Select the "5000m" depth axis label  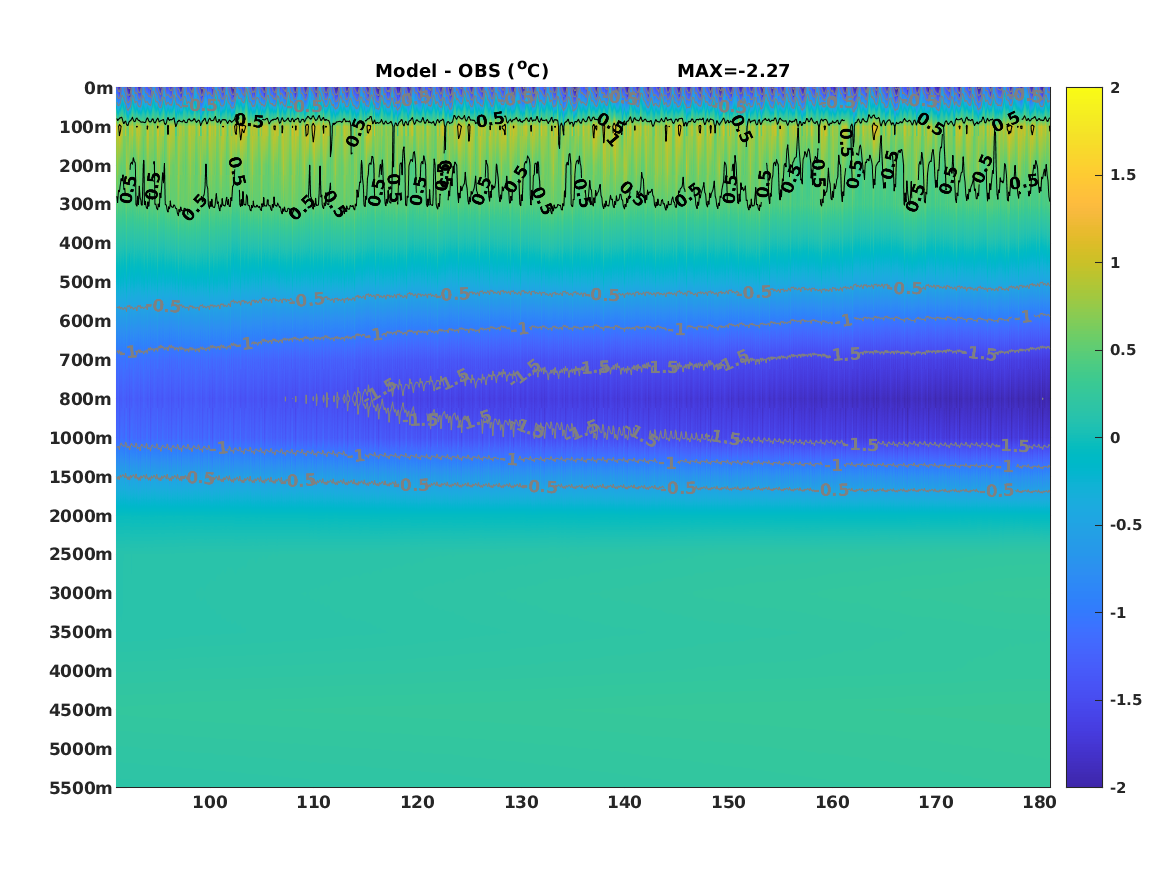[81, 749]
